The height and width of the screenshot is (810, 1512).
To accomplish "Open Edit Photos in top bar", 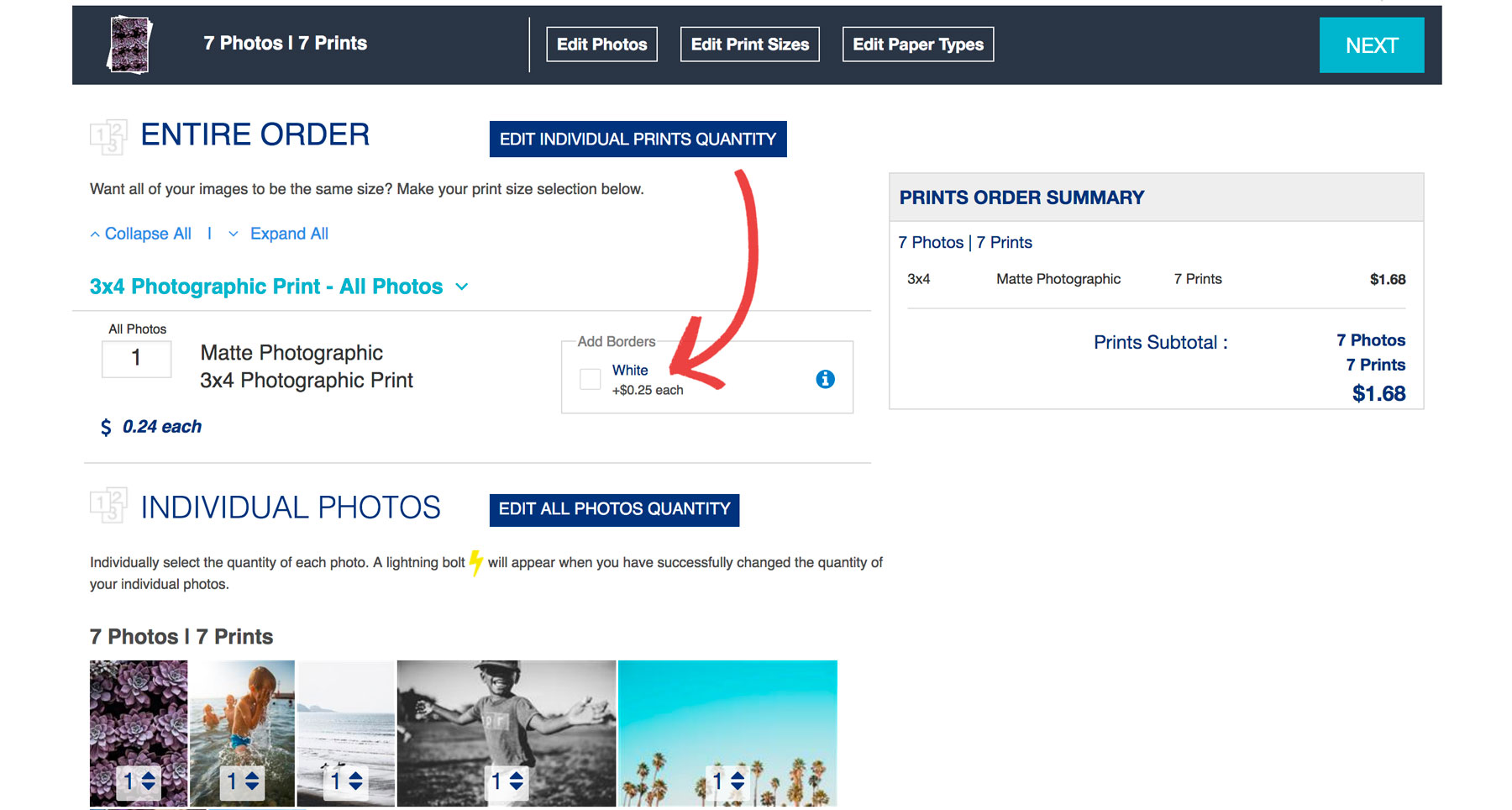I will click(x=601, y=45).
